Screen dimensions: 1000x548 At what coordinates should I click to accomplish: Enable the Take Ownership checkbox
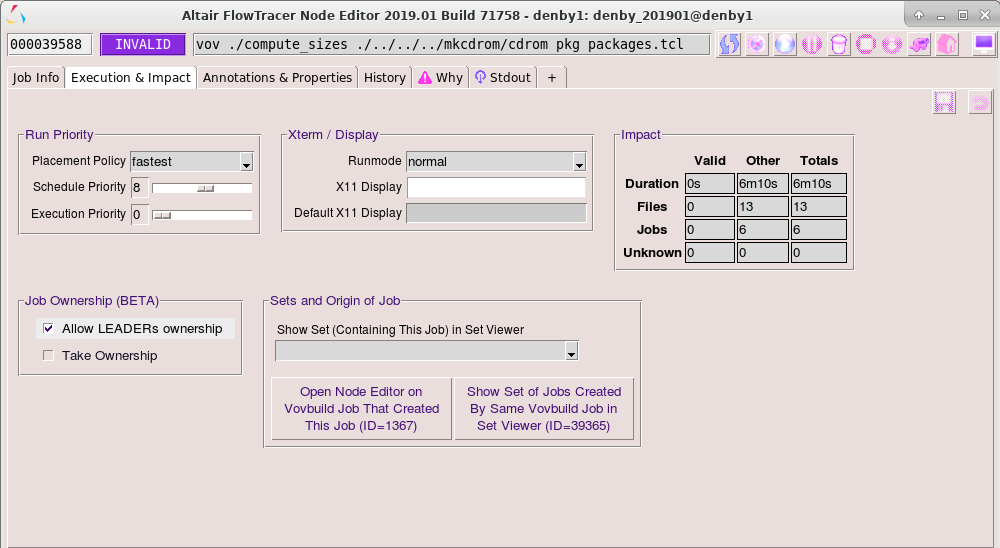tap(48, 355)
